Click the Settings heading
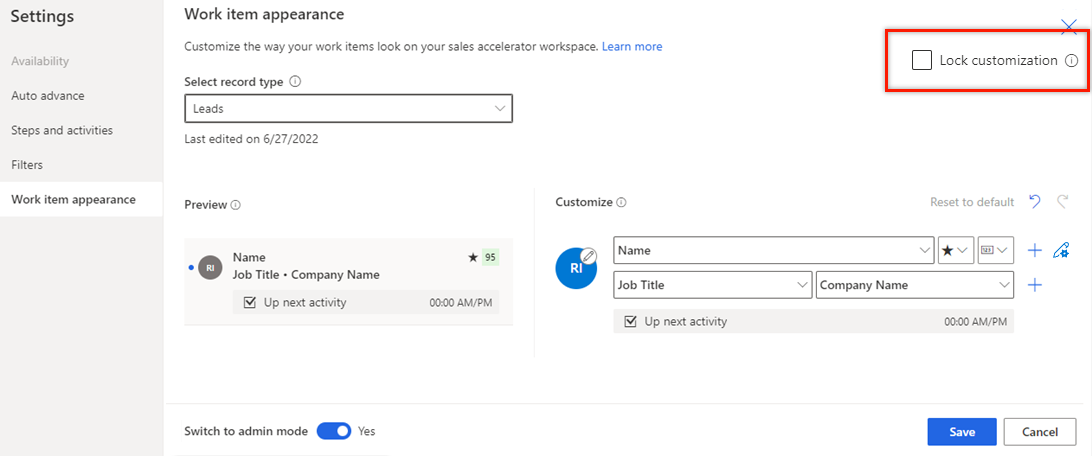This screenshot has width=1092, height=456. tap(42, 16)
